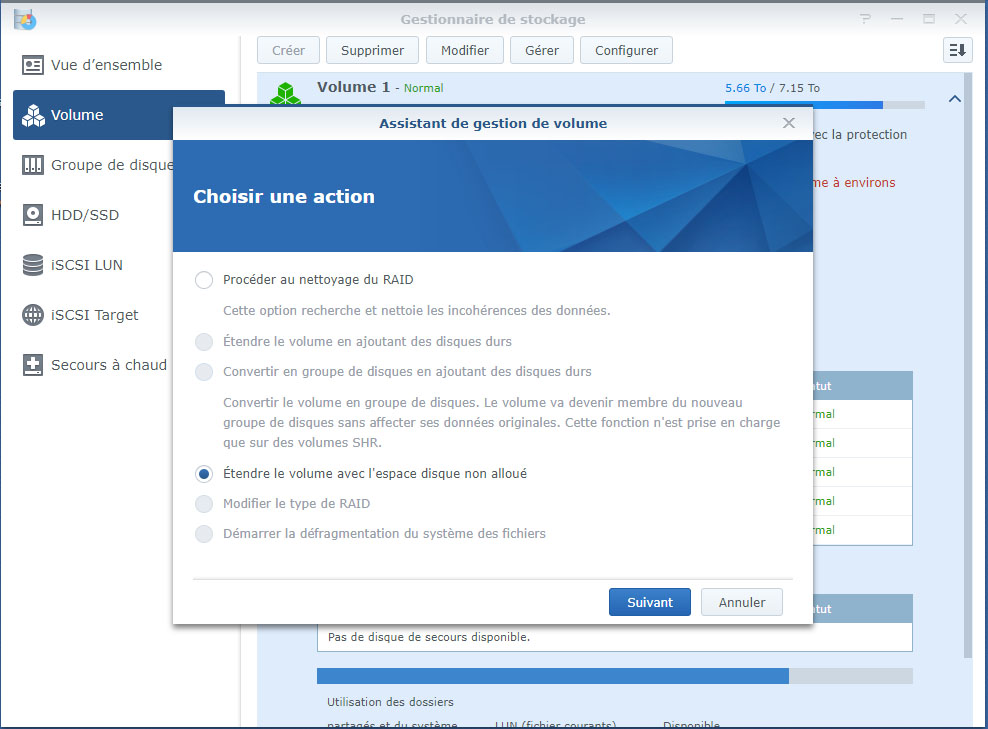Click the Volume cubes icon in sidebar

coord(33,115)
